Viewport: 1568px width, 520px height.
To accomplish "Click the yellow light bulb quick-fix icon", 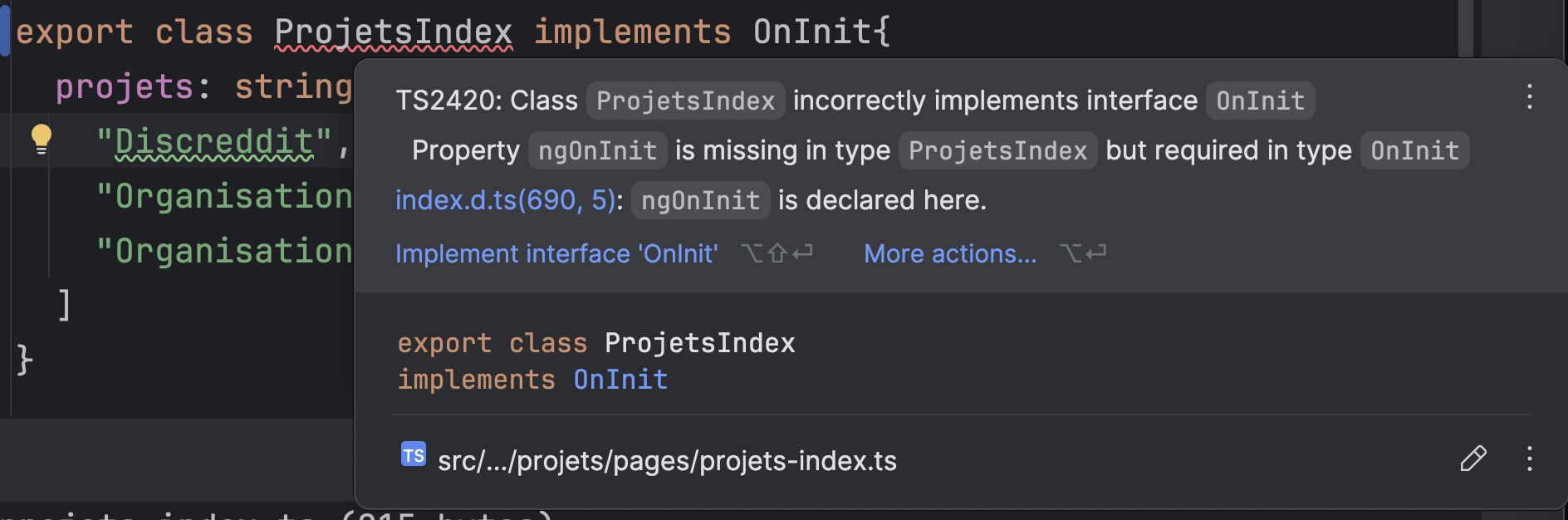I will coord(41,139).
